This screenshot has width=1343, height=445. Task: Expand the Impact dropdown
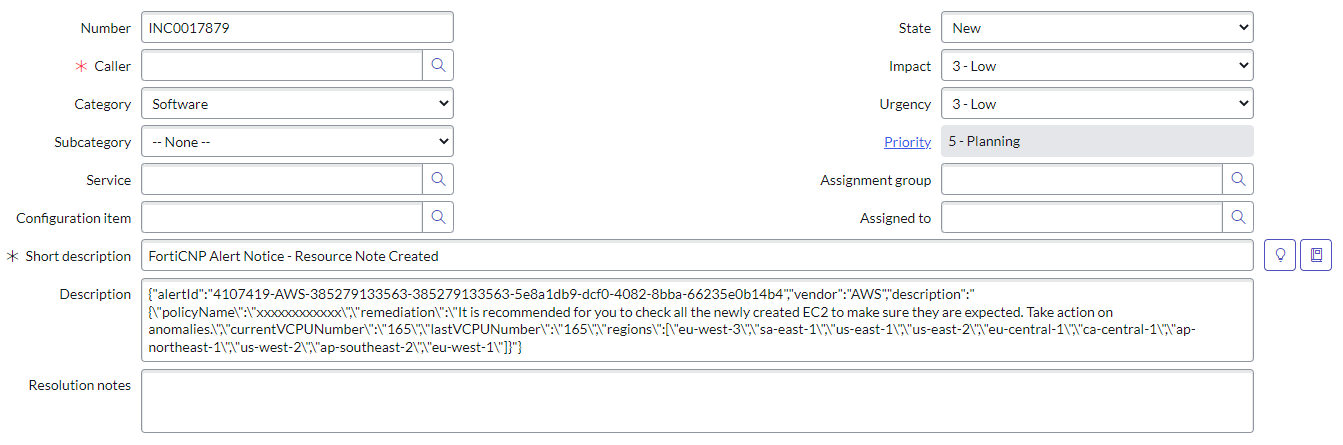[1097, 66]
